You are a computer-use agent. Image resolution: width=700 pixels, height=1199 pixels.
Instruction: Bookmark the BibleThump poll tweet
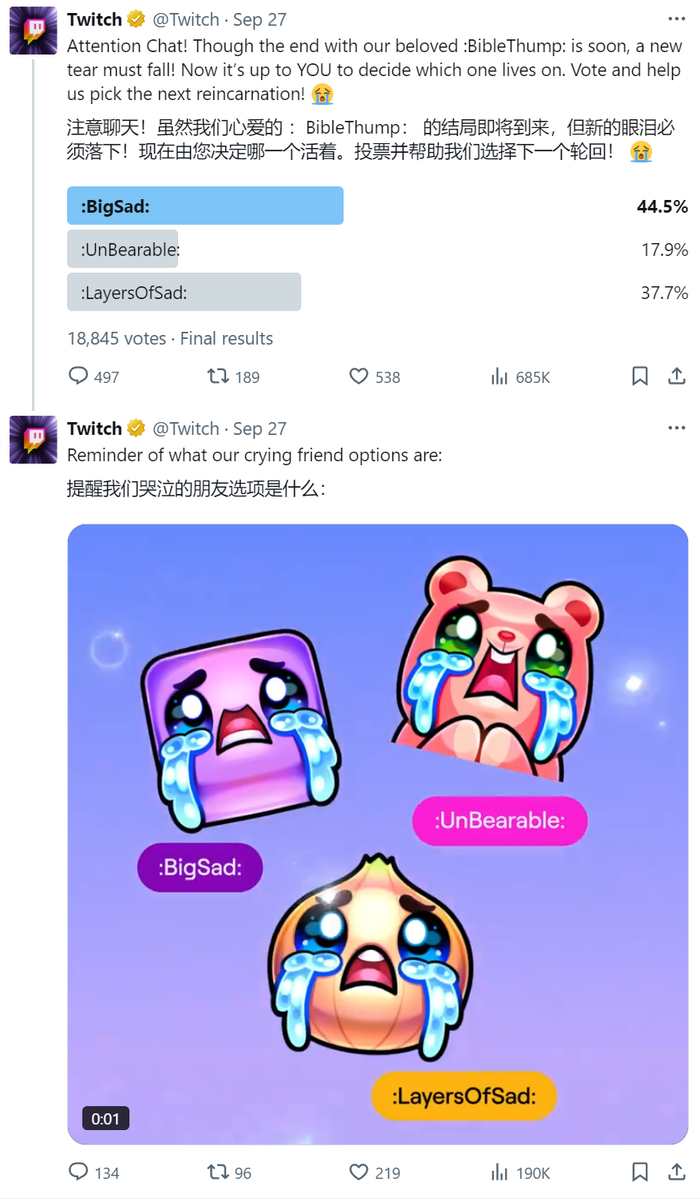point(640,376)
